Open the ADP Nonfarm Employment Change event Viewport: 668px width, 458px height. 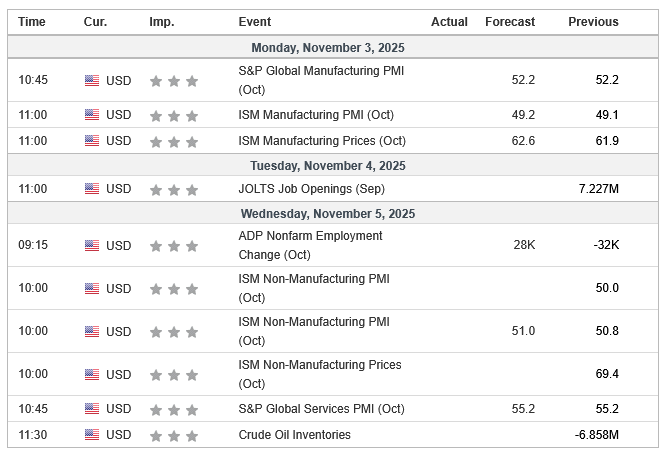click(x=310, y=245)
